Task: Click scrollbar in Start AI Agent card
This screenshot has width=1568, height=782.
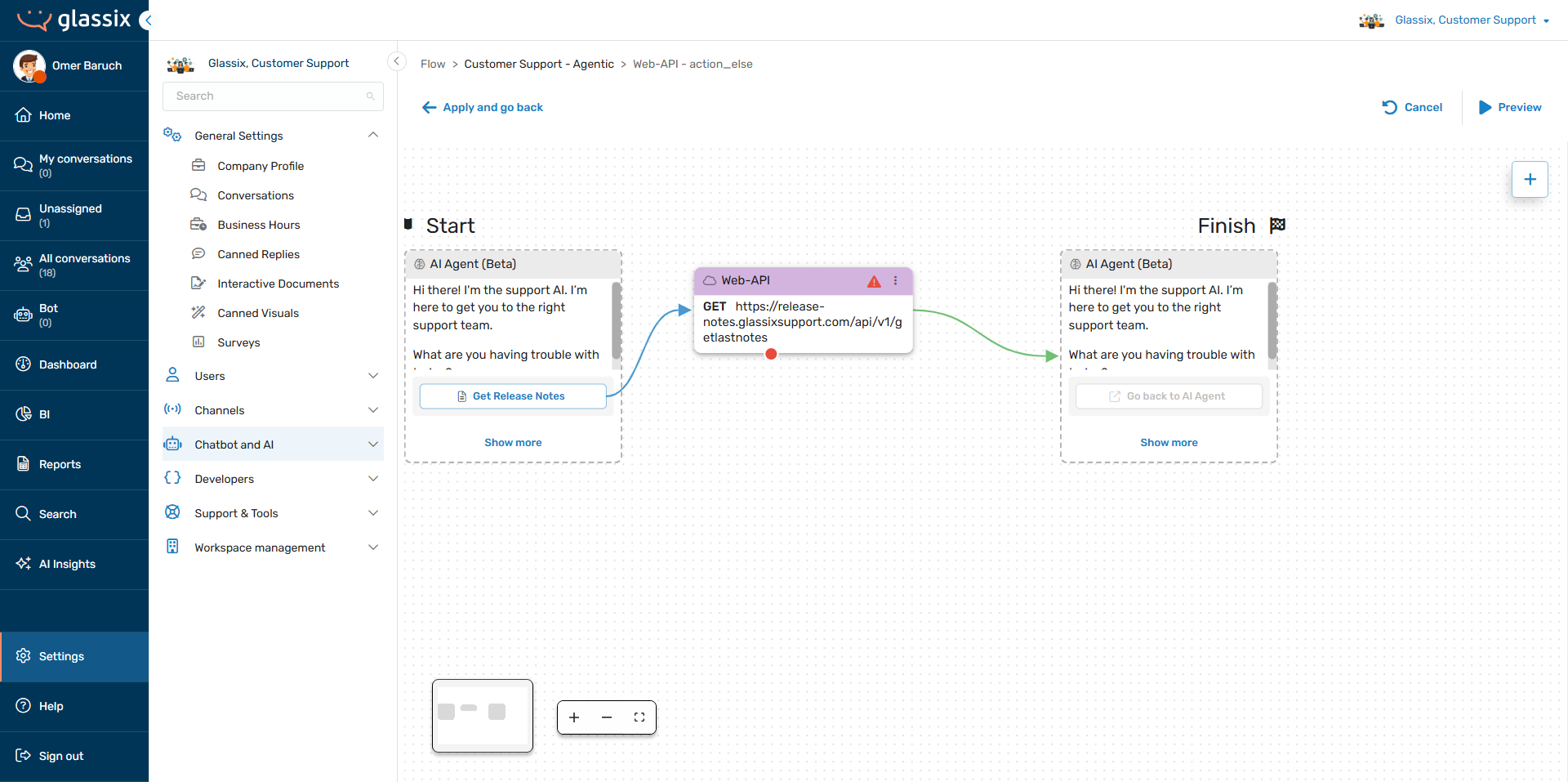Action: [x=616, y=321]
